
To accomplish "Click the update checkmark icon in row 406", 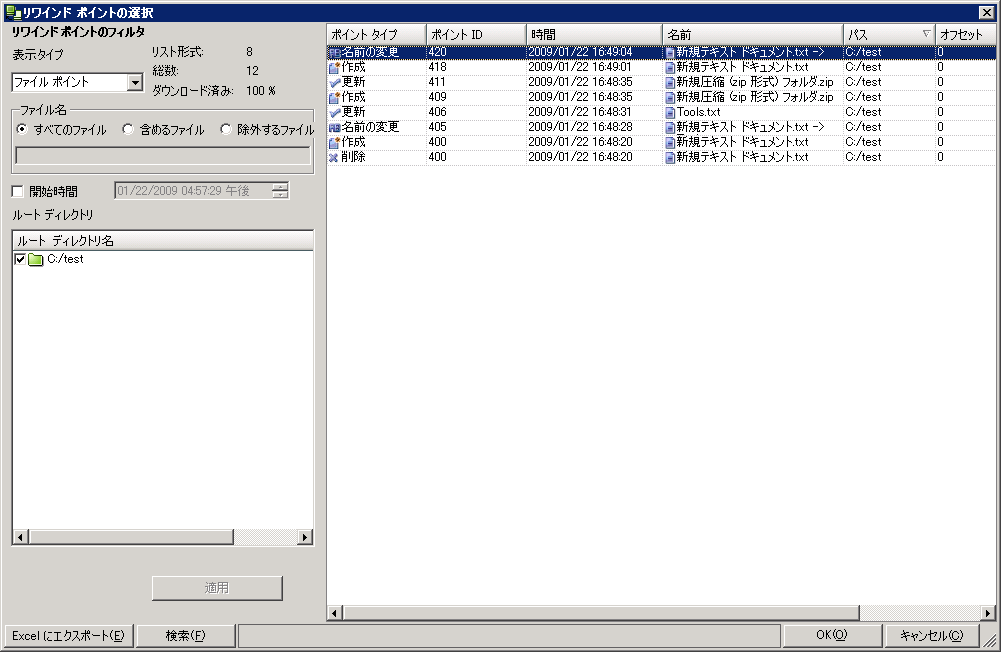I will pos(335,112).
